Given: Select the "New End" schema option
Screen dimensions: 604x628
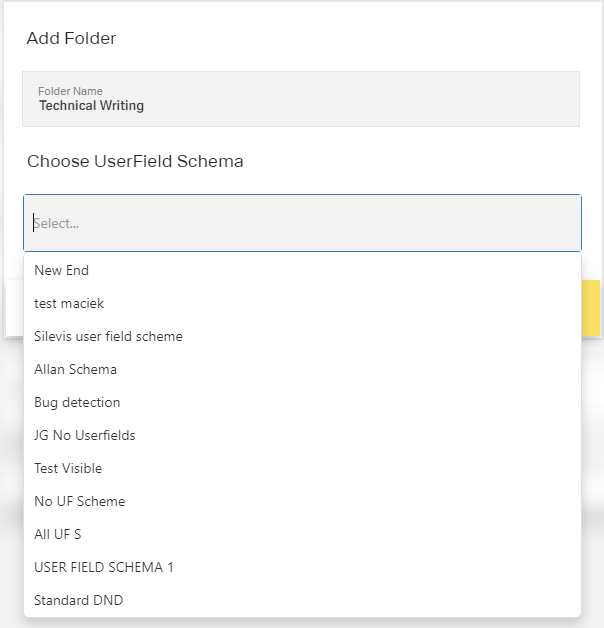Looking at the screenshot, I should (62, 270).
